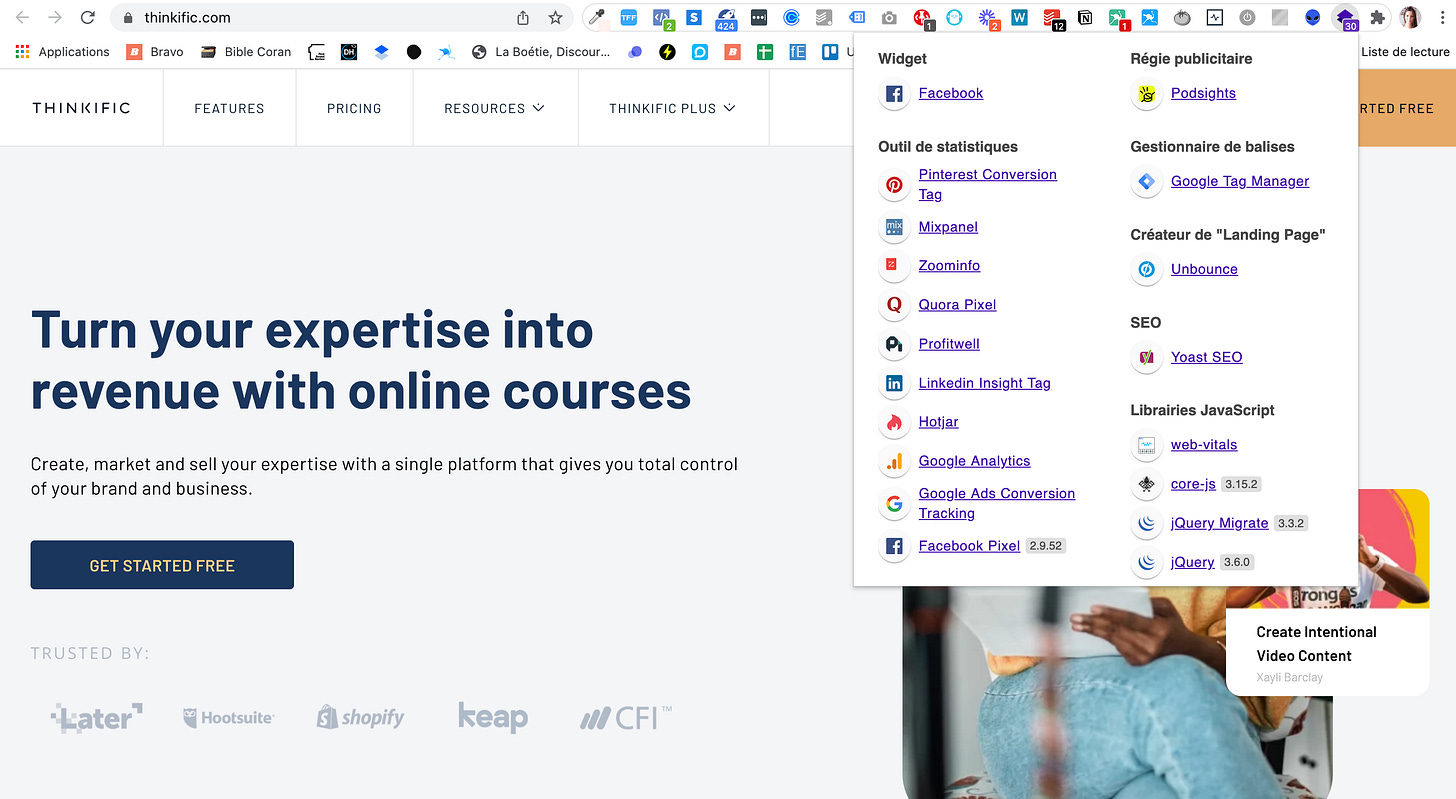Open the Chrome three-dot menu
The height and width of the screenshot is (799, 1456).
pyautogui.click(x=1443, y=17)
